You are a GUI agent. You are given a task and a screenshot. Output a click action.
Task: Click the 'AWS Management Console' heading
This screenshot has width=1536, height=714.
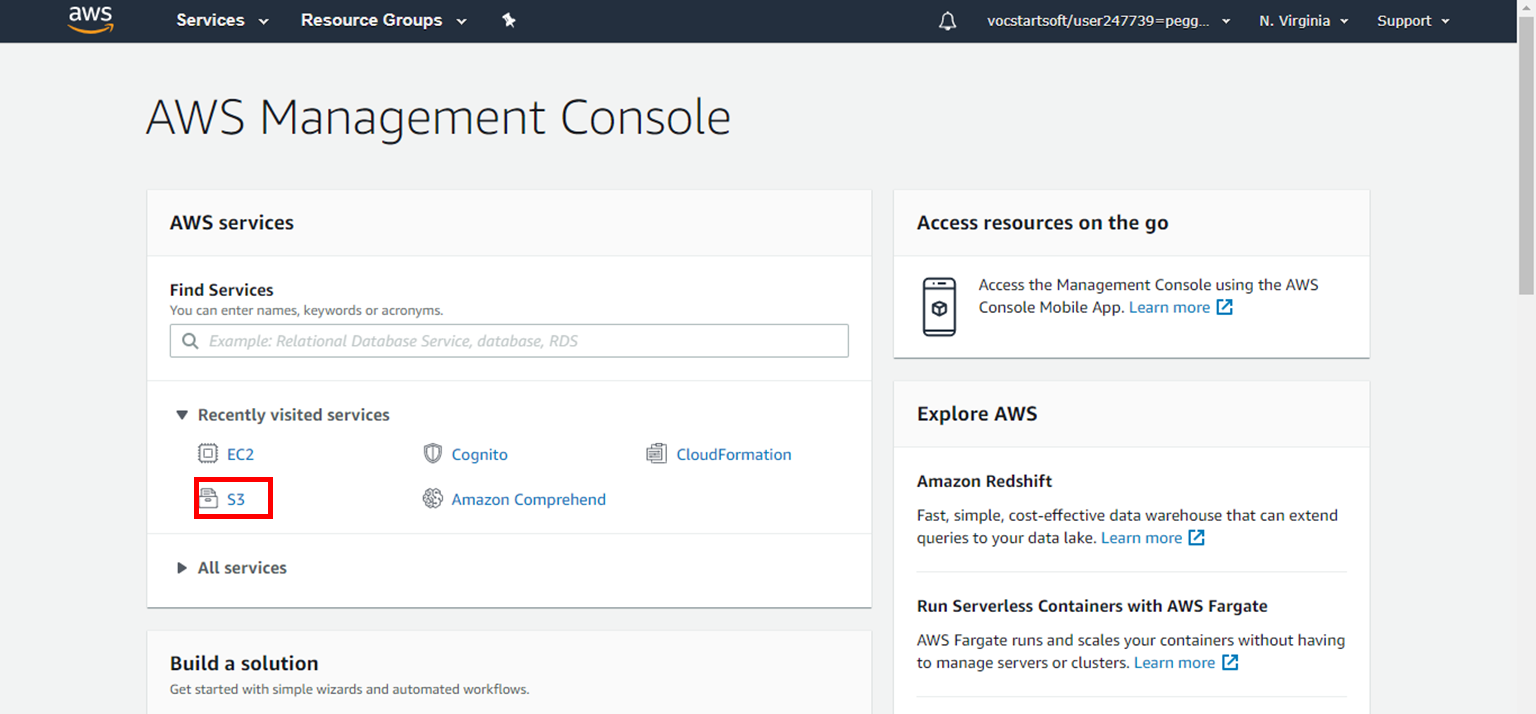(438, 118)
